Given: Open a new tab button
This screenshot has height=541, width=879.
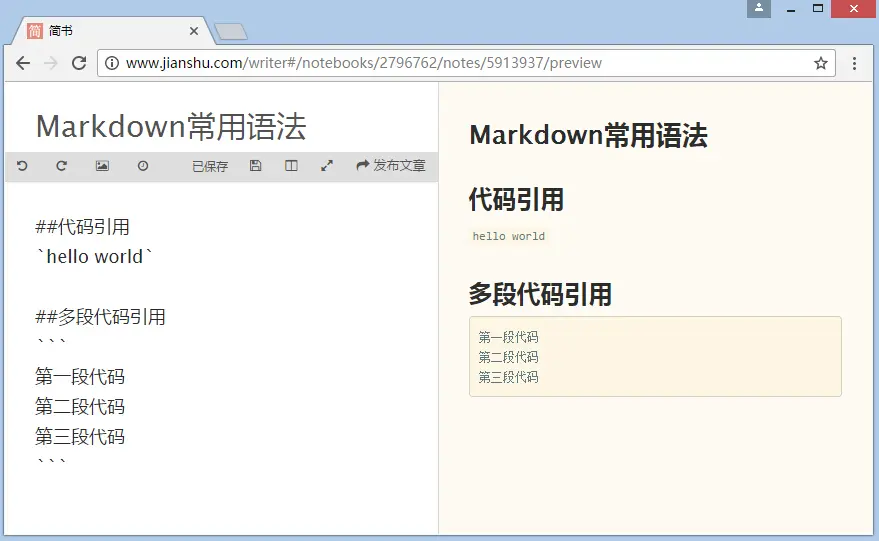Looking at the screenshot, I should pos(231,32).
